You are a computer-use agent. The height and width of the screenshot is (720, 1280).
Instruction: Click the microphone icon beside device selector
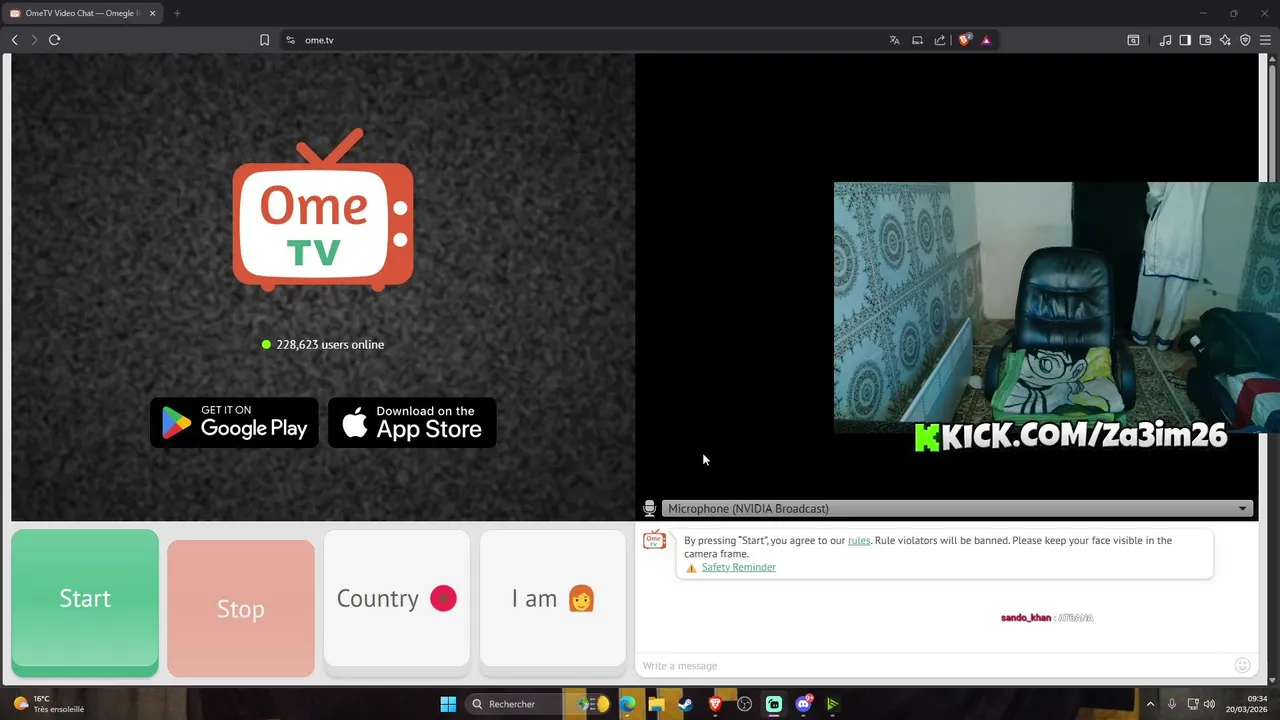click(649, 509)
